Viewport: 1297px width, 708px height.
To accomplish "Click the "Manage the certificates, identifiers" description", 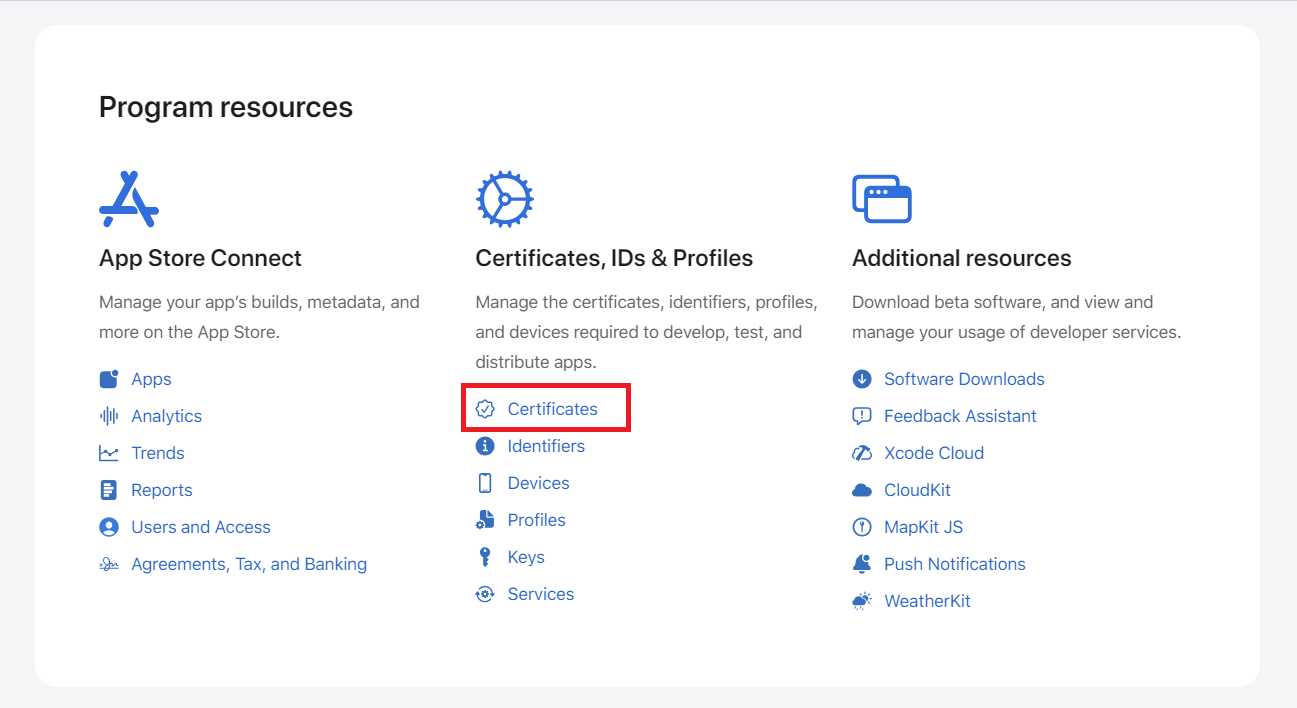I will click(x=646, y=332).
